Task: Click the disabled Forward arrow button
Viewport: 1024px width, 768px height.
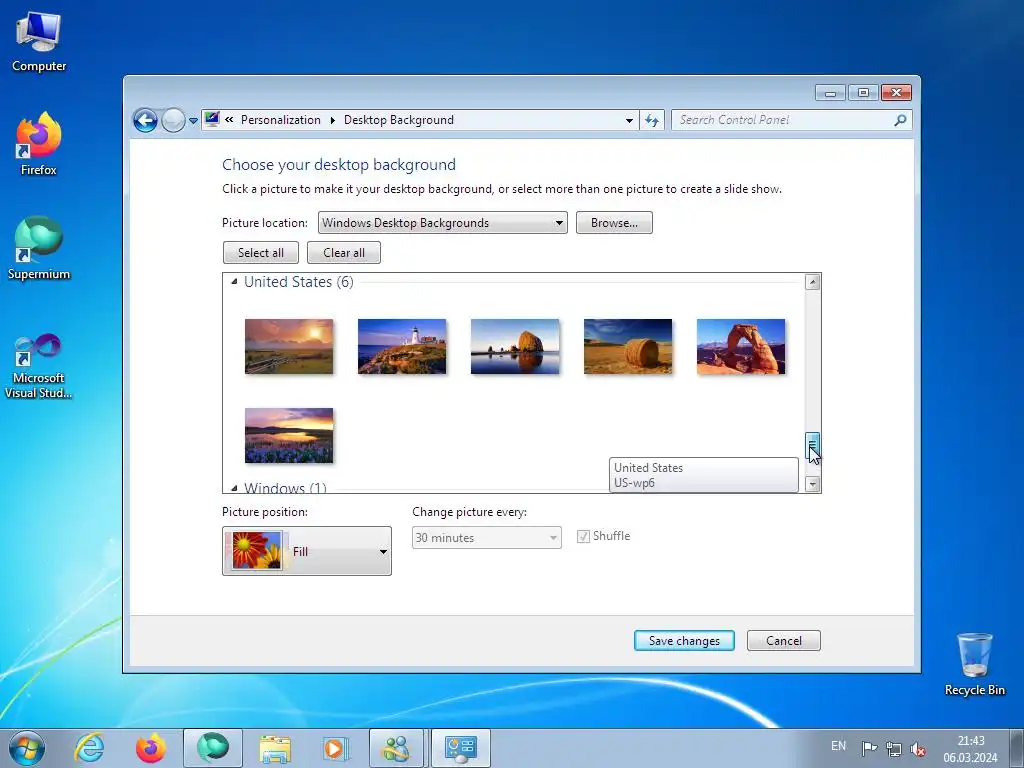Action: (x=173, y=120)
